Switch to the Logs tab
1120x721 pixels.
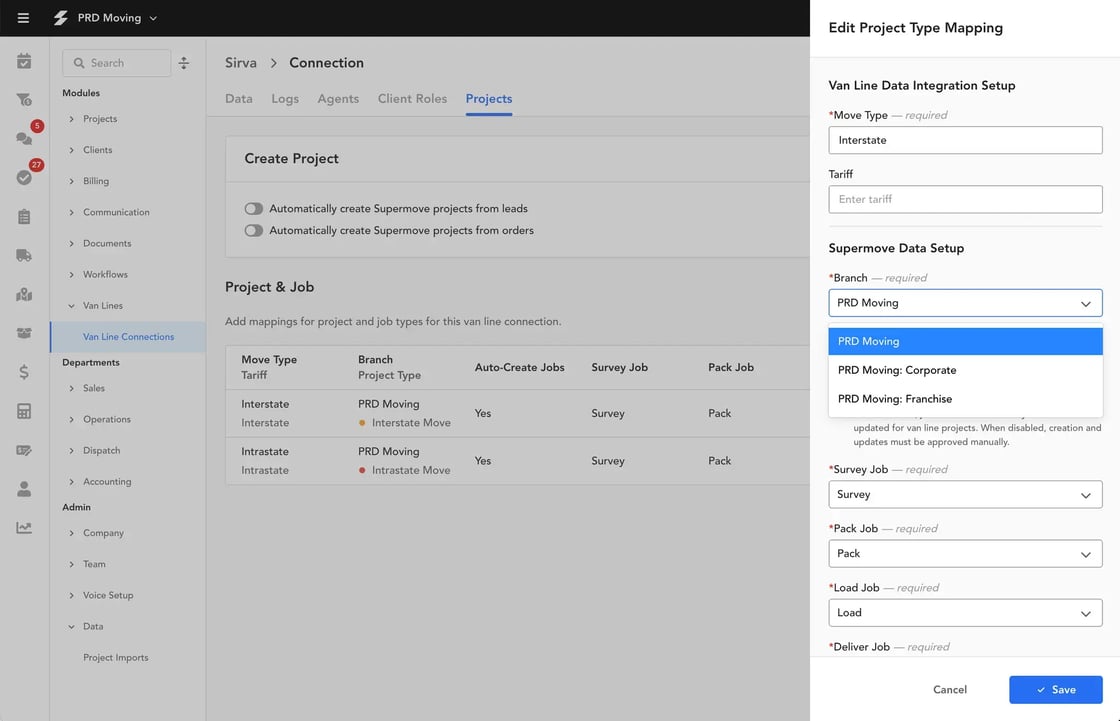[x=285, y=99]
